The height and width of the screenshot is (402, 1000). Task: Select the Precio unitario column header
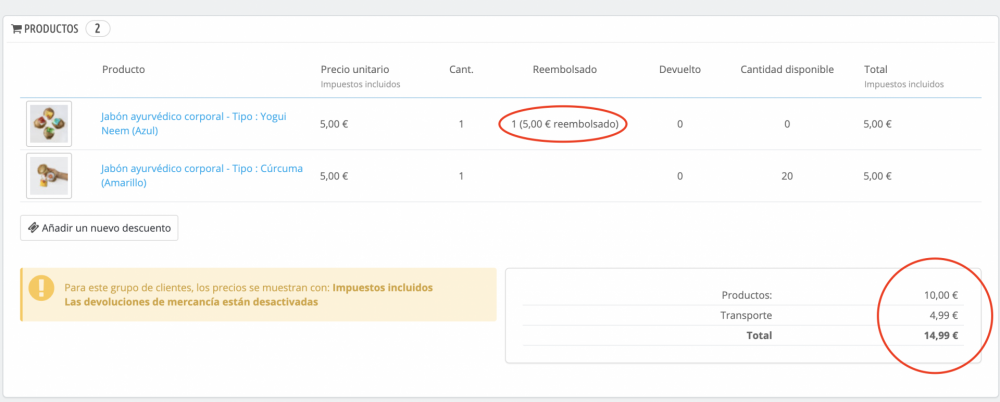(x=355, y=70)
